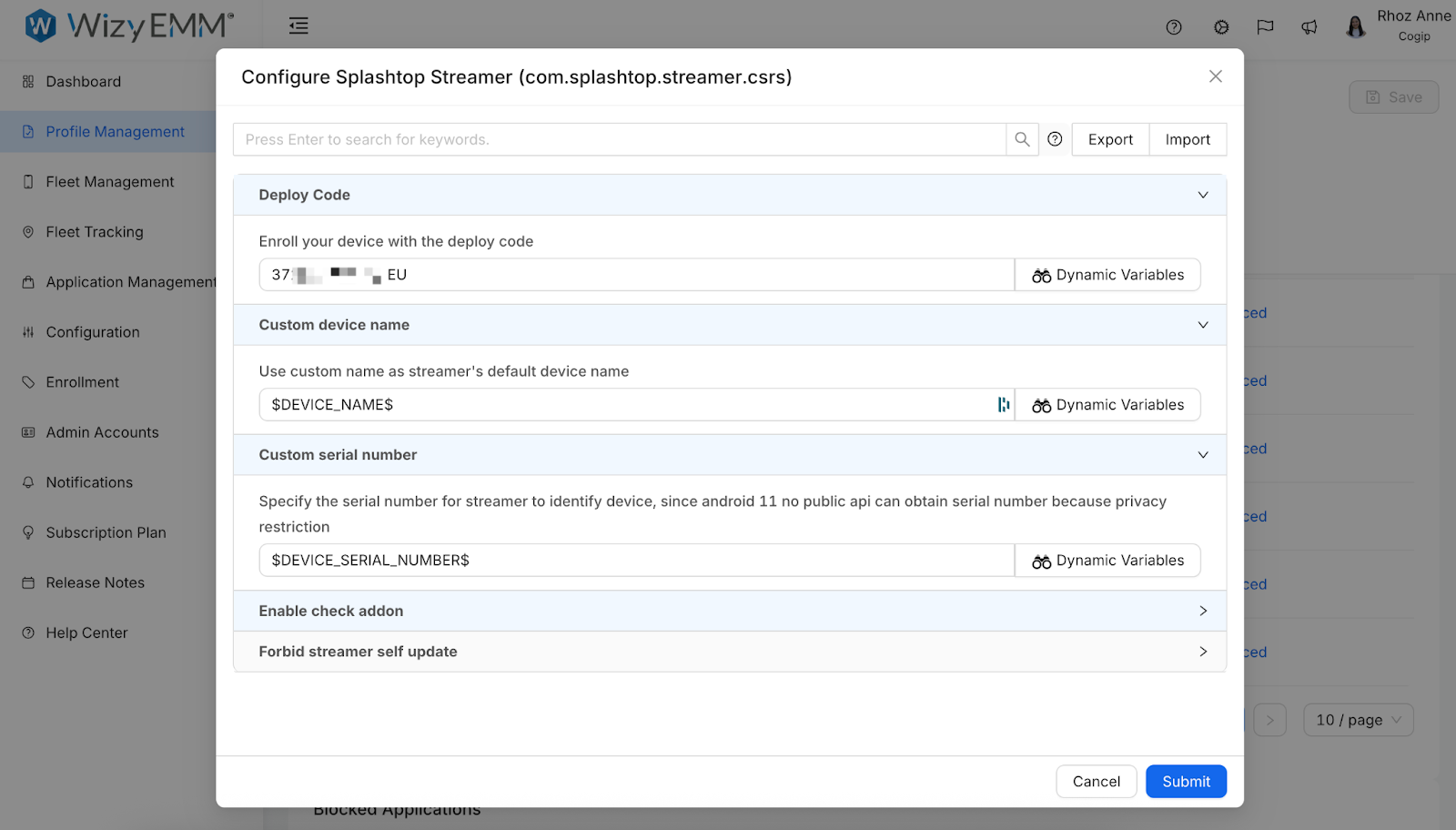This screenshot has height=830, width=1456.
Task: Click the Dashboard sidebar icon
Action: click(x=28, y=81)
